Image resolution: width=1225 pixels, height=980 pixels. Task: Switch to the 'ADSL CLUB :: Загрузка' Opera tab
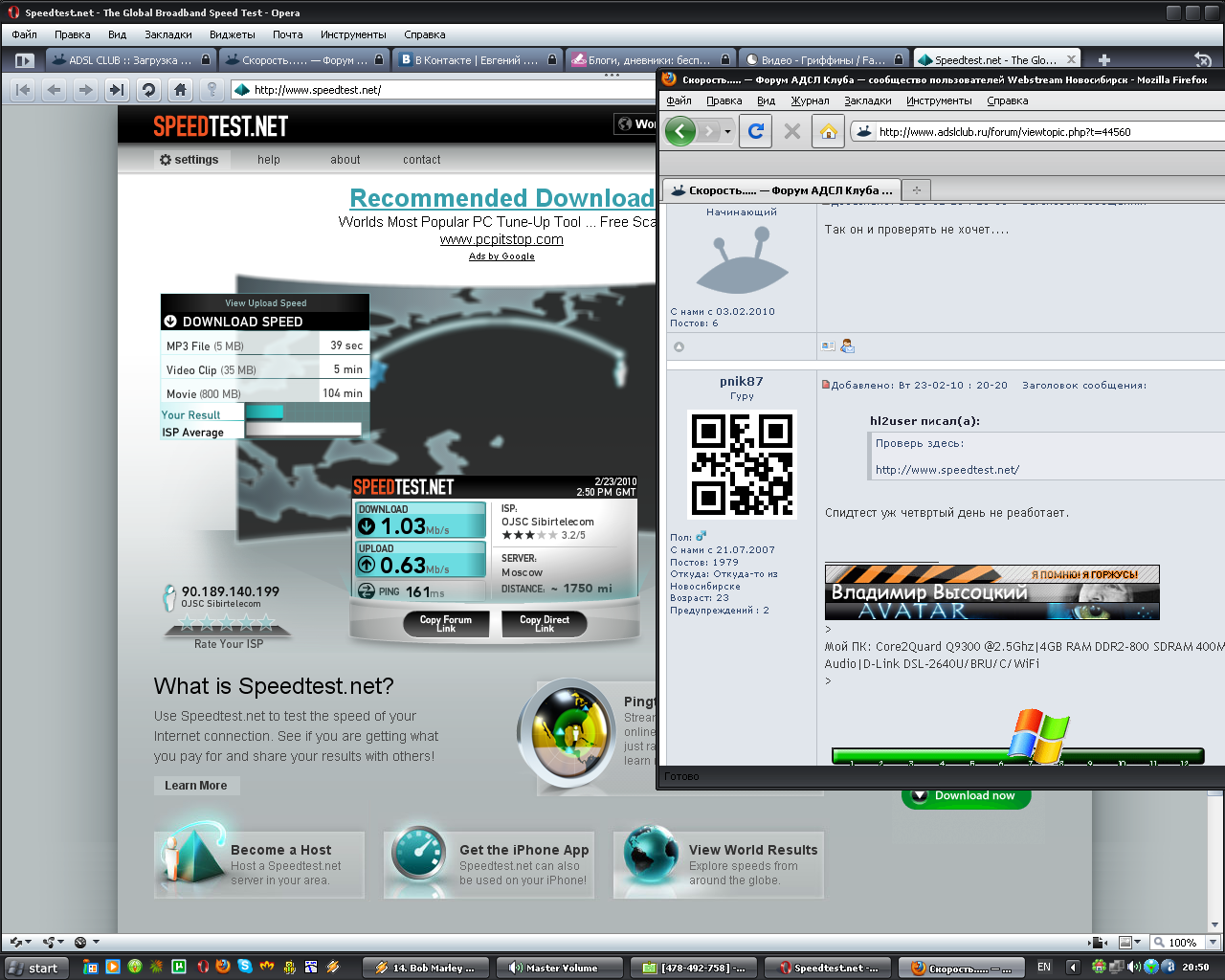coord(130,60)
